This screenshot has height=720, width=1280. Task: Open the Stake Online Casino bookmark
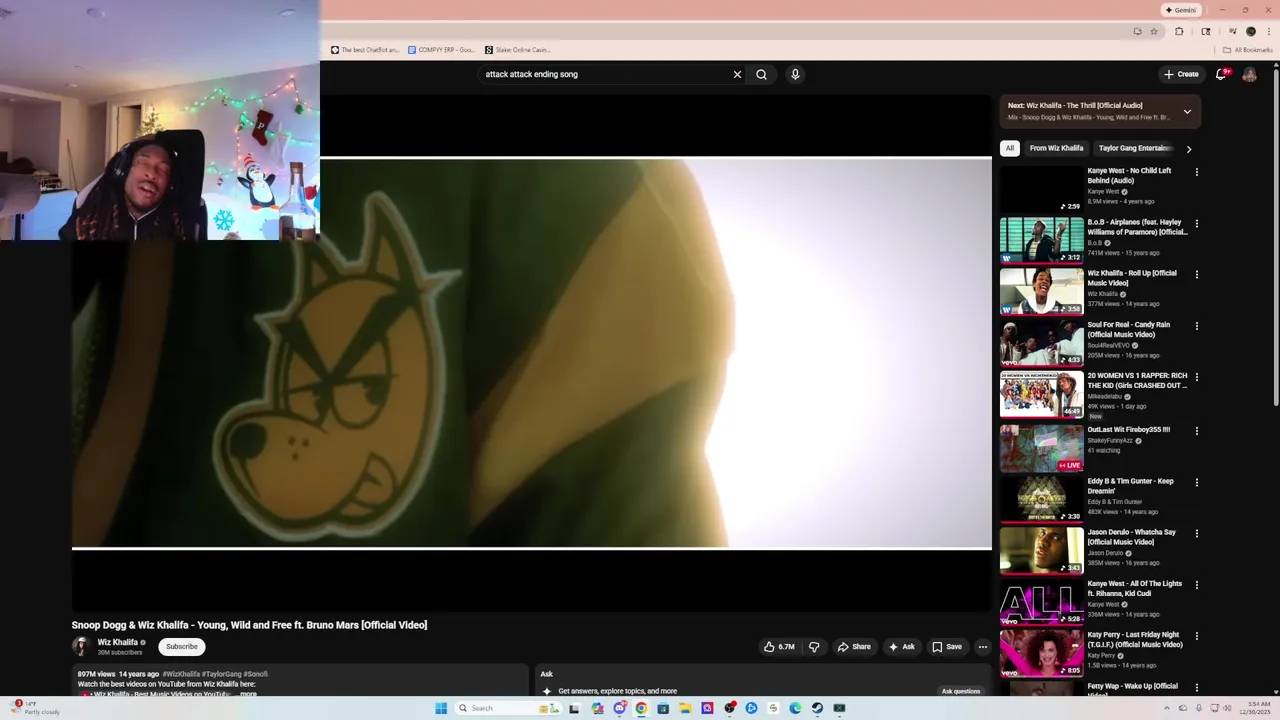point(518,49)
